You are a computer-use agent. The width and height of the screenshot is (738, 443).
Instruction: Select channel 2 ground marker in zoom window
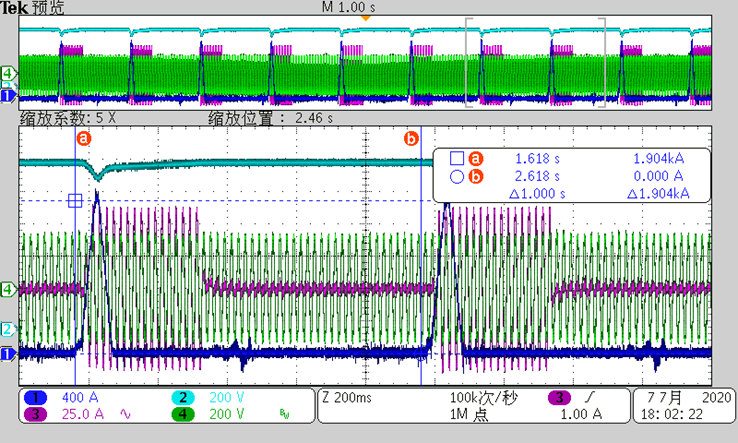[x=8, y=329]
